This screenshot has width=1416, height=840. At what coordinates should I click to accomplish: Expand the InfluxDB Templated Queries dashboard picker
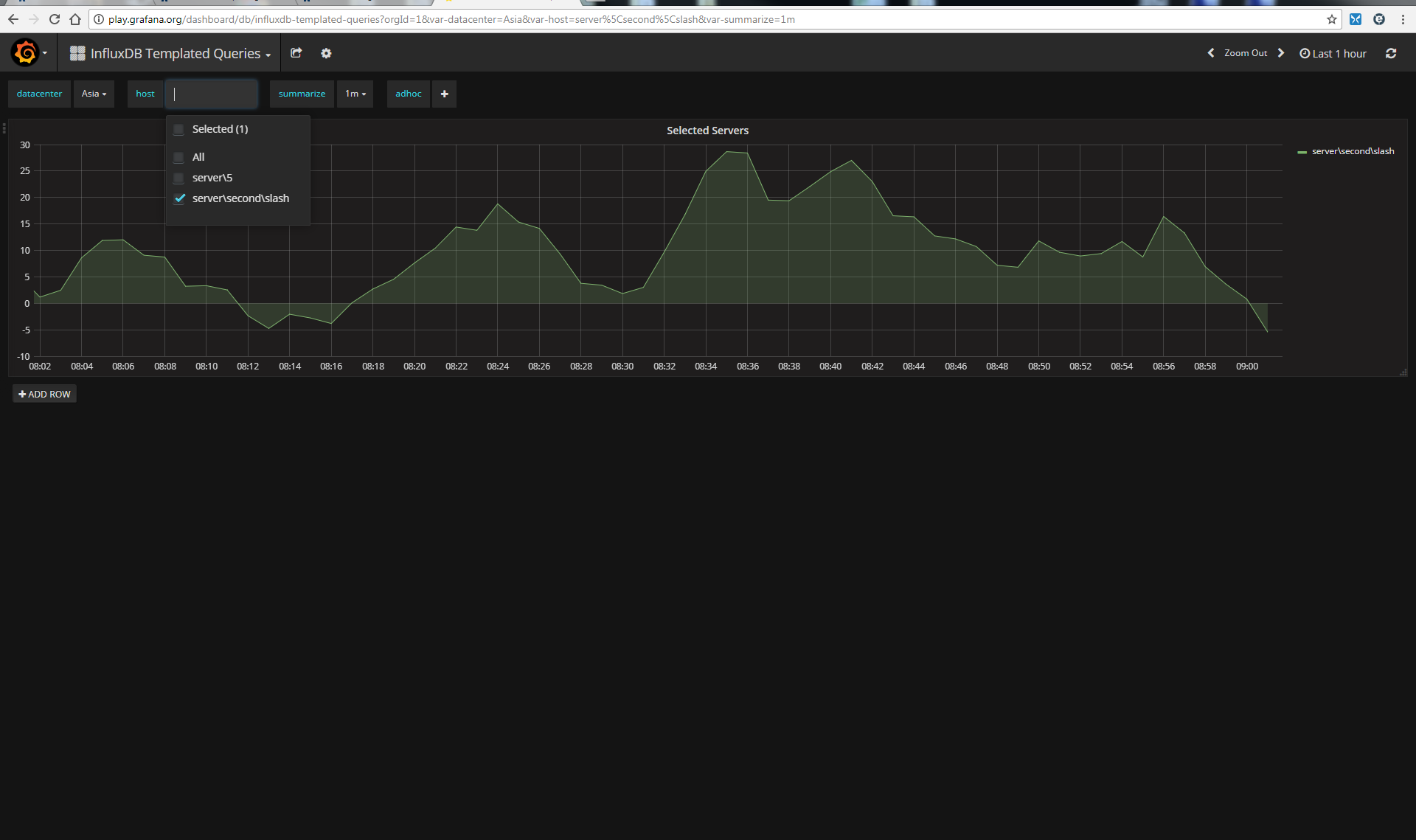tap(176, 52)
